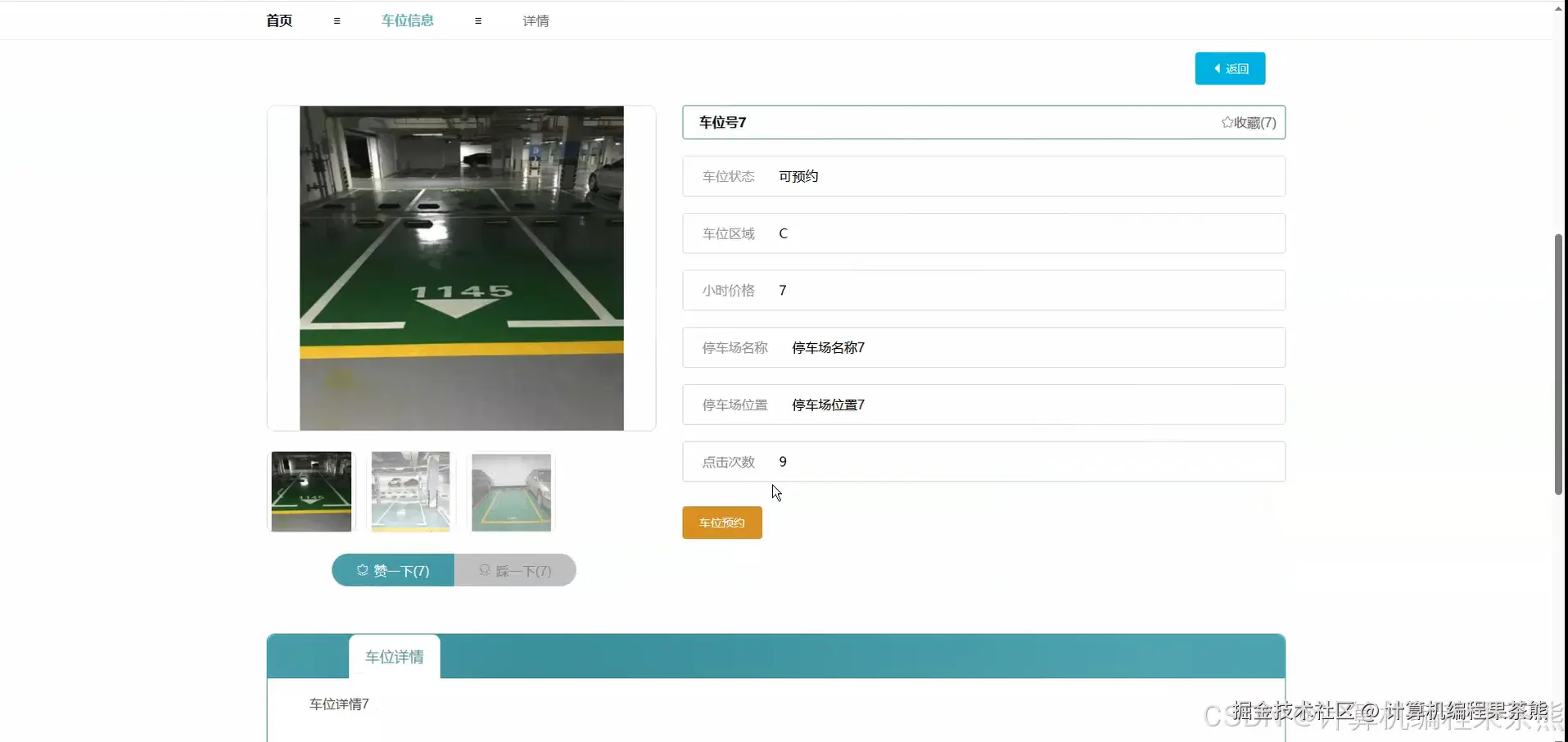Toggle dislike state via 踩一下(7) control
Image resolution: width=1568 pixels, height=742 pixels.
(x=515, y=571)
